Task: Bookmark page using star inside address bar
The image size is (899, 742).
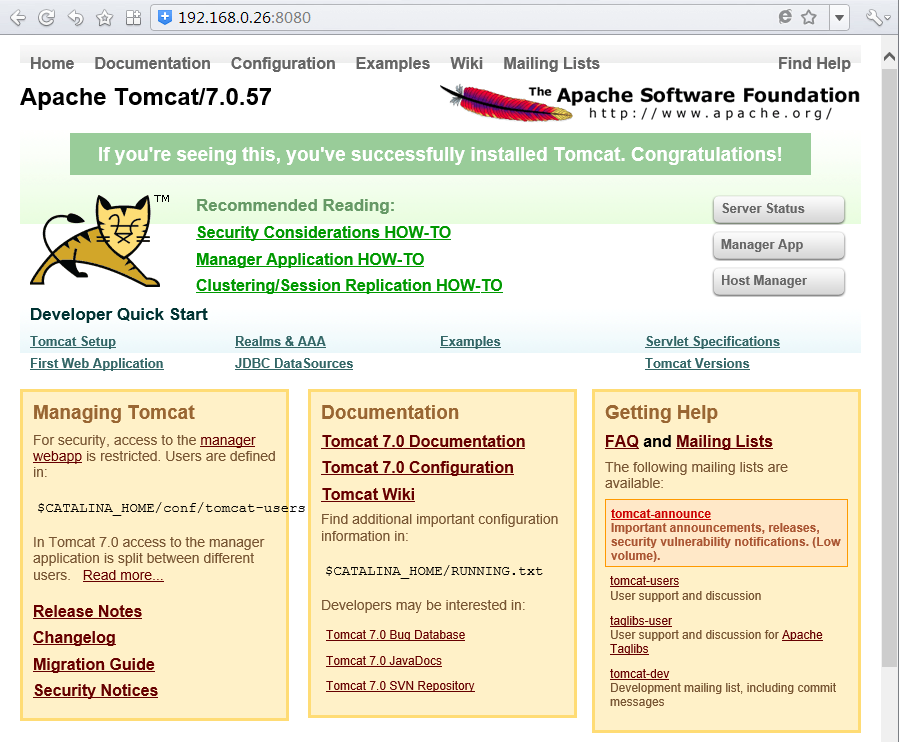Action: [x=809, y=17]
